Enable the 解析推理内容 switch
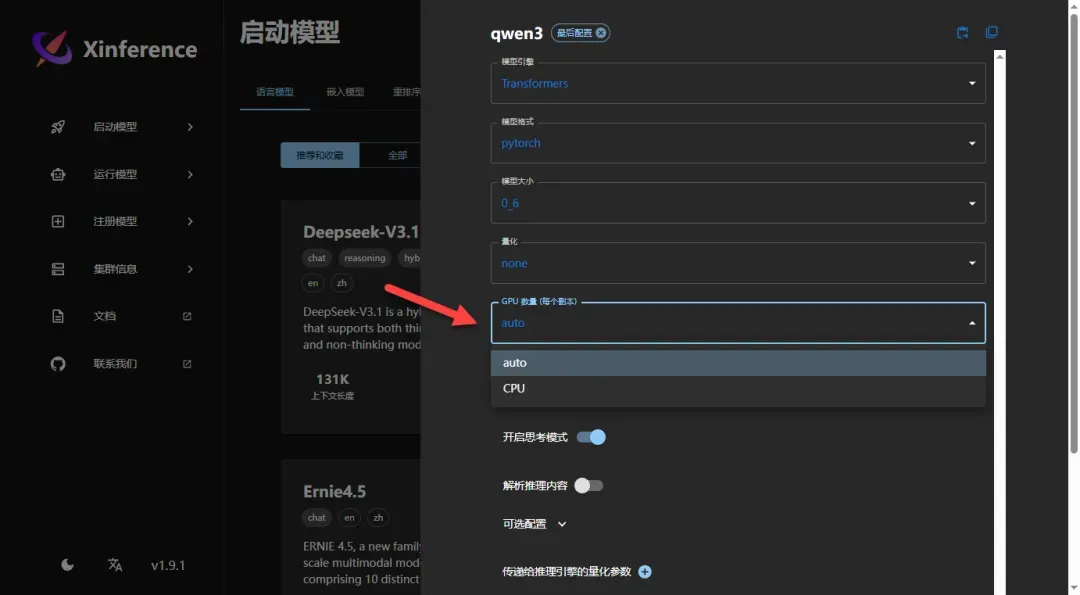 [x=588, y=485]
